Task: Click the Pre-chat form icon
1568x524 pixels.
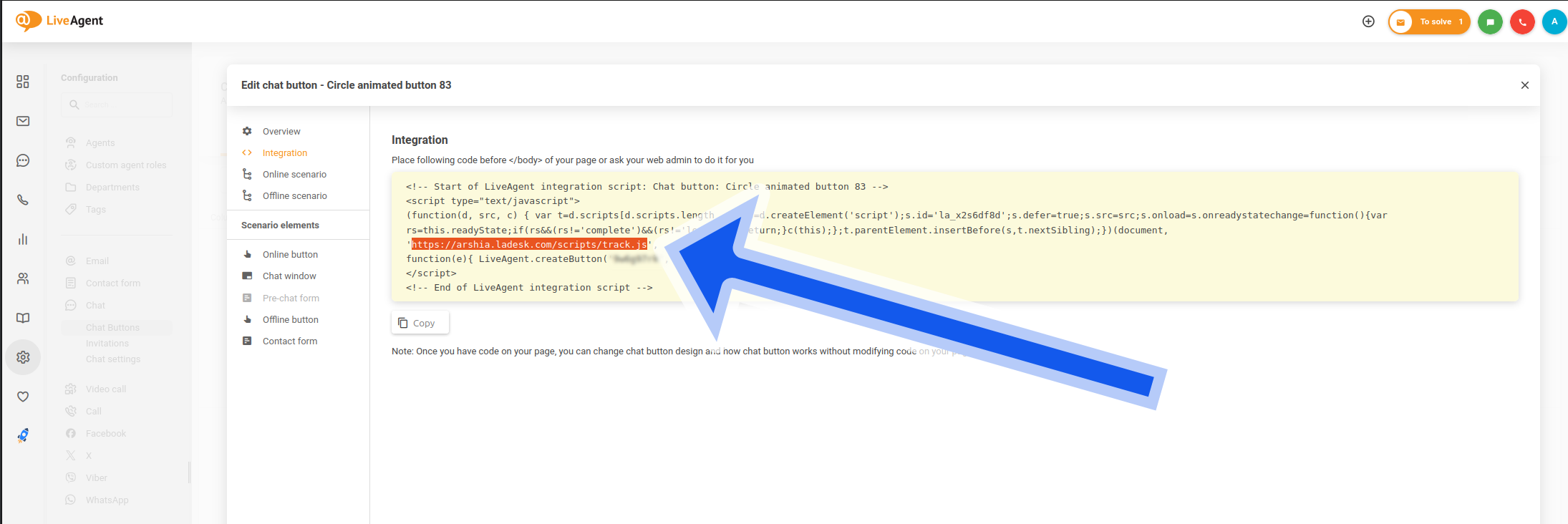Action: coord(247,298)
